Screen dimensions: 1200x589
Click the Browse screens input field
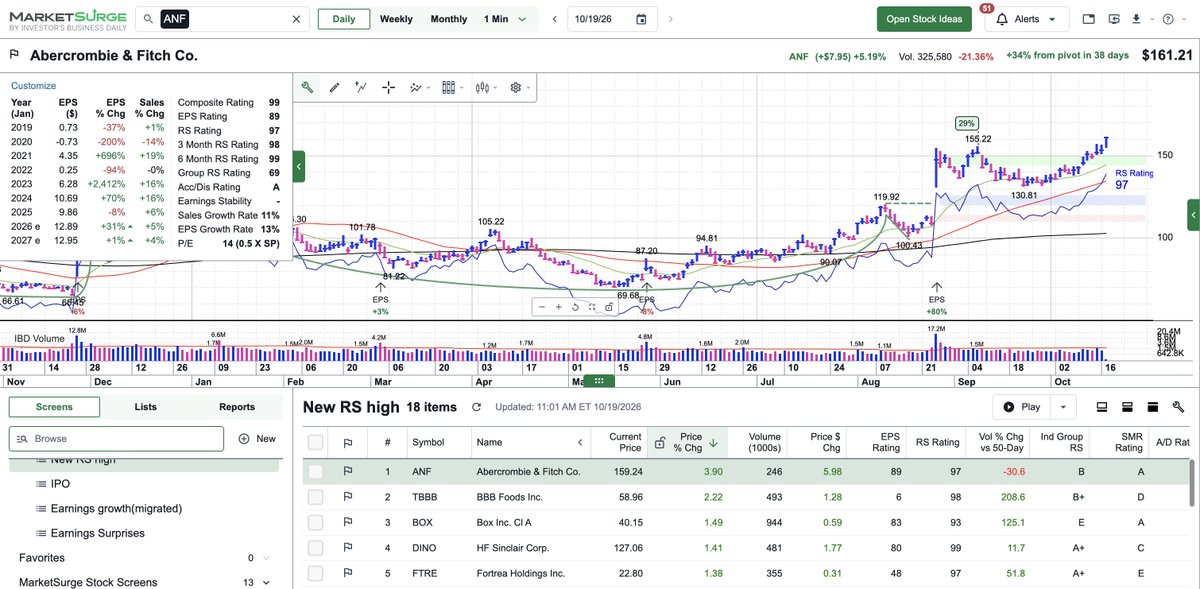116,439
